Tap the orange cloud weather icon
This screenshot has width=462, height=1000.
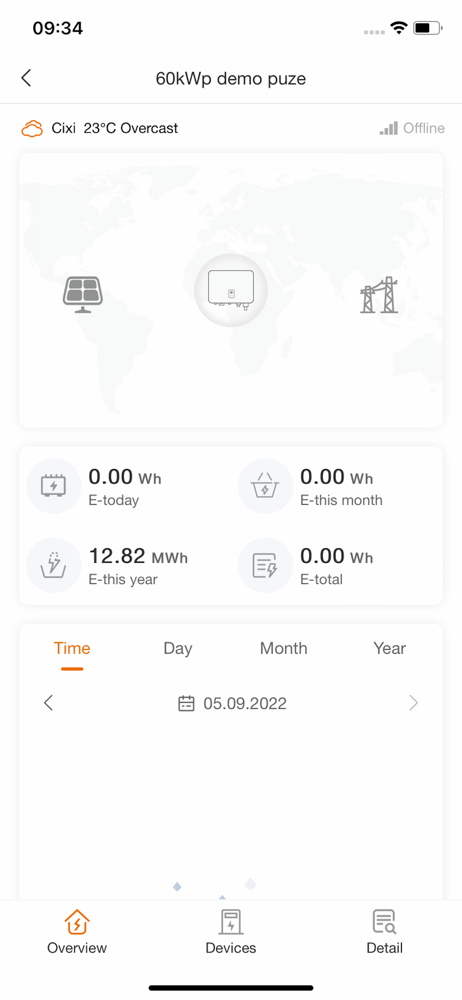point(32,129)
